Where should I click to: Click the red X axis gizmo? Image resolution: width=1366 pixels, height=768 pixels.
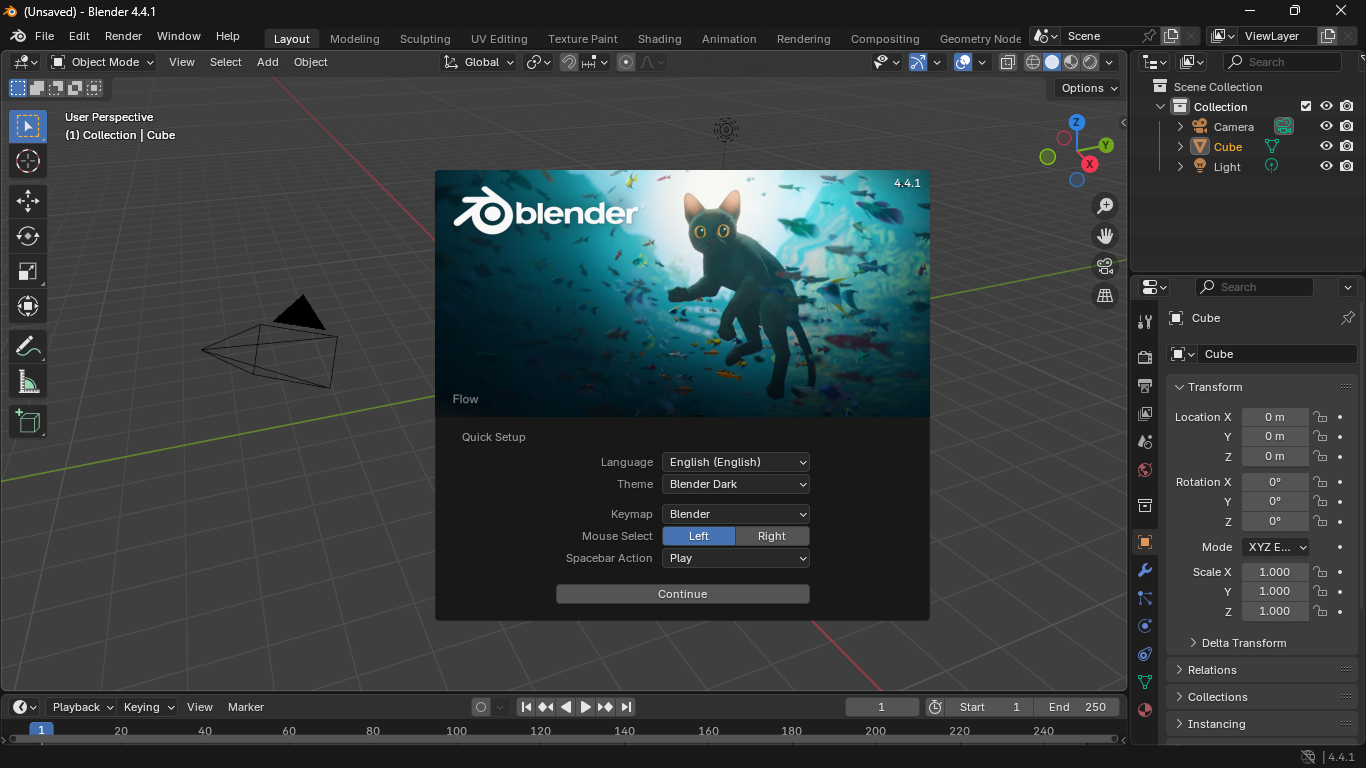1090,164
